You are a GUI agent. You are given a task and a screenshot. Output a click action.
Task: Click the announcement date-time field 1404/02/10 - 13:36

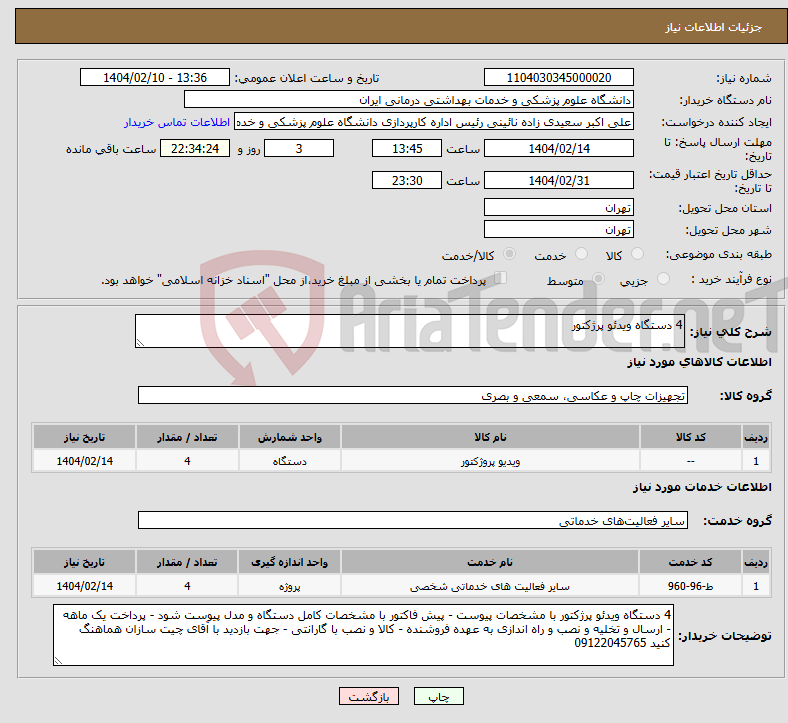(x=155, y=77)
